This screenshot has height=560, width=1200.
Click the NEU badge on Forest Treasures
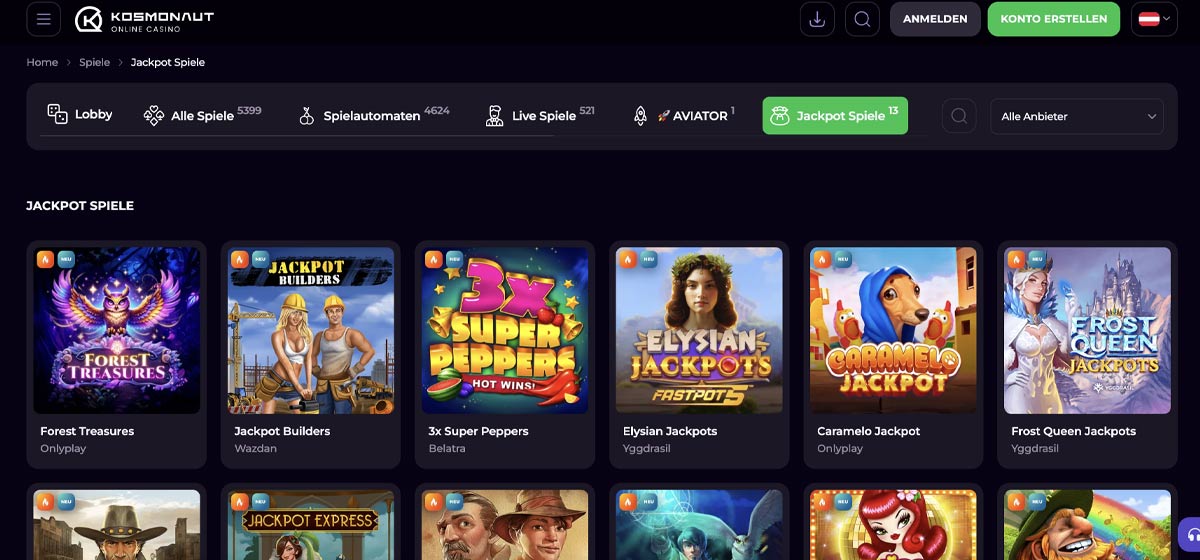click(66, 259)
